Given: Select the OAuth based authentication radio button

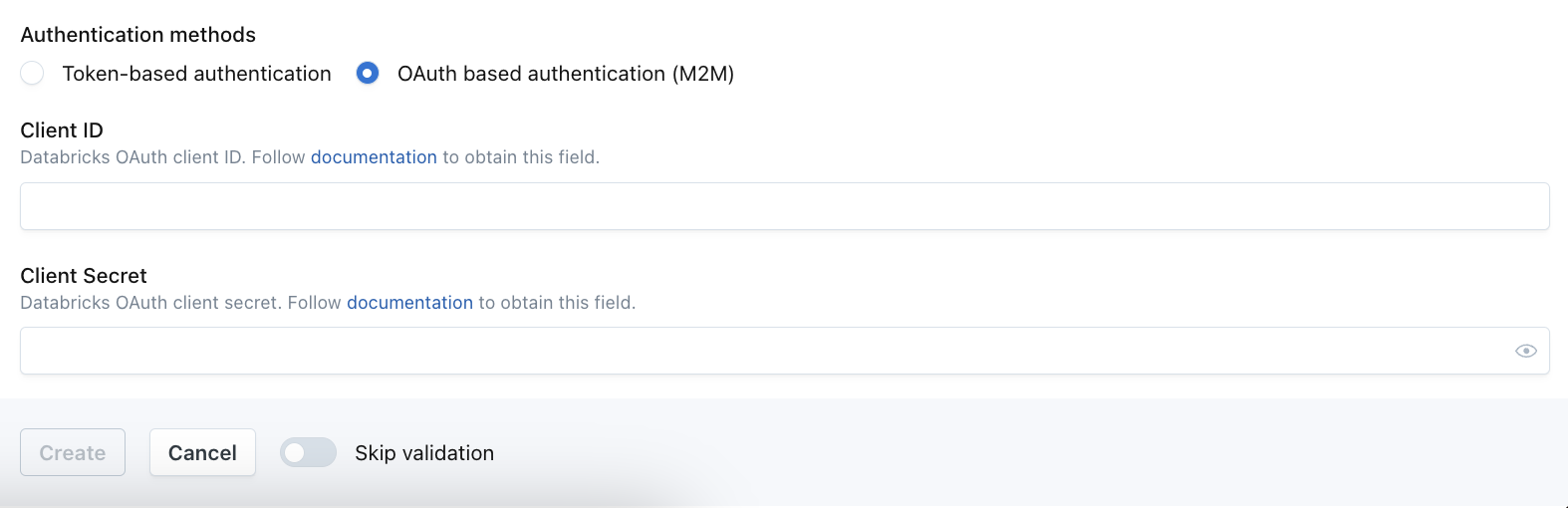Looking at the screenshot, I should point(368,74).
